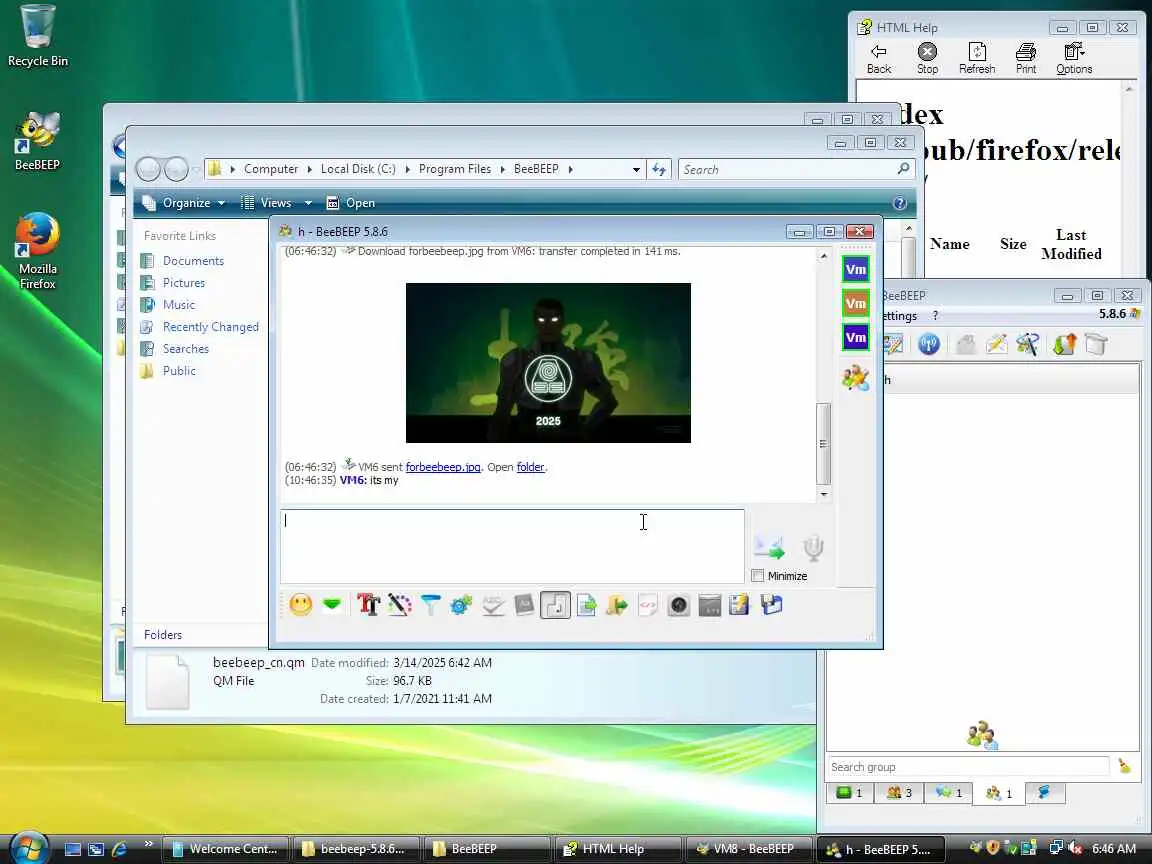Image resolution: width=1152 pixels, height=864 pixels.
Task: Click the code snippet </> icon
Action: click(648, 605)
